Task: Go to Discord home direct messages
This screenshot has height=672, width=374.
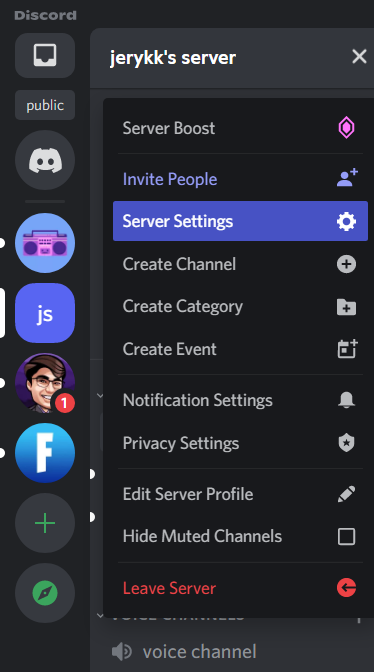Action: point(45,160)
